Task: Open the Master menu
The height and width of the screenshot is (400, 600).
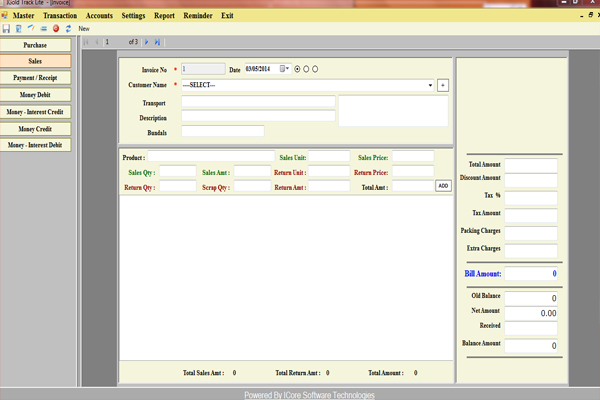Action: [x=23, y=16]
